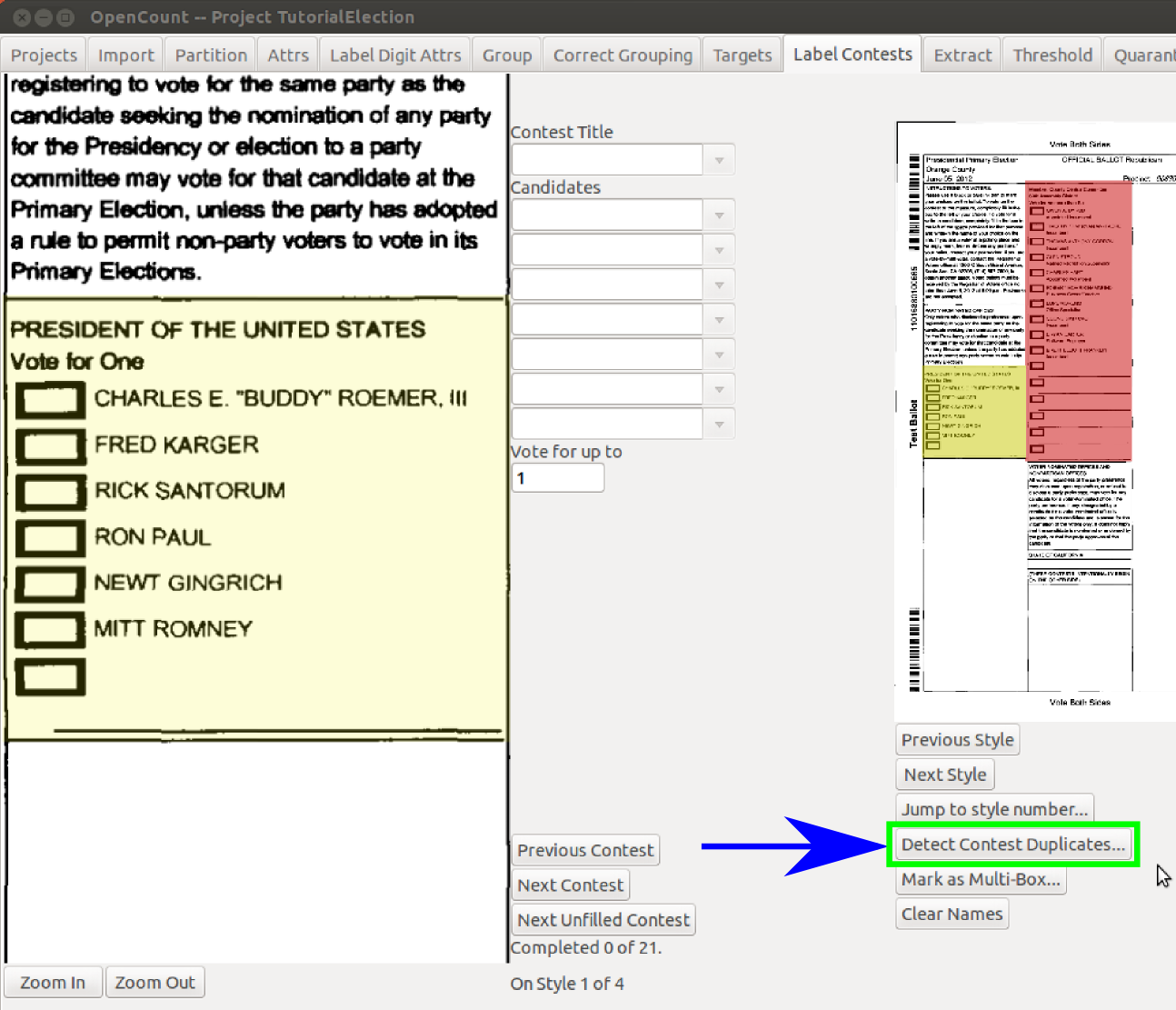Click the 'On Style 1 of 4' text
This screenshot has height=1010, width=1176.
pyautogui.click(x=567, y=984)
